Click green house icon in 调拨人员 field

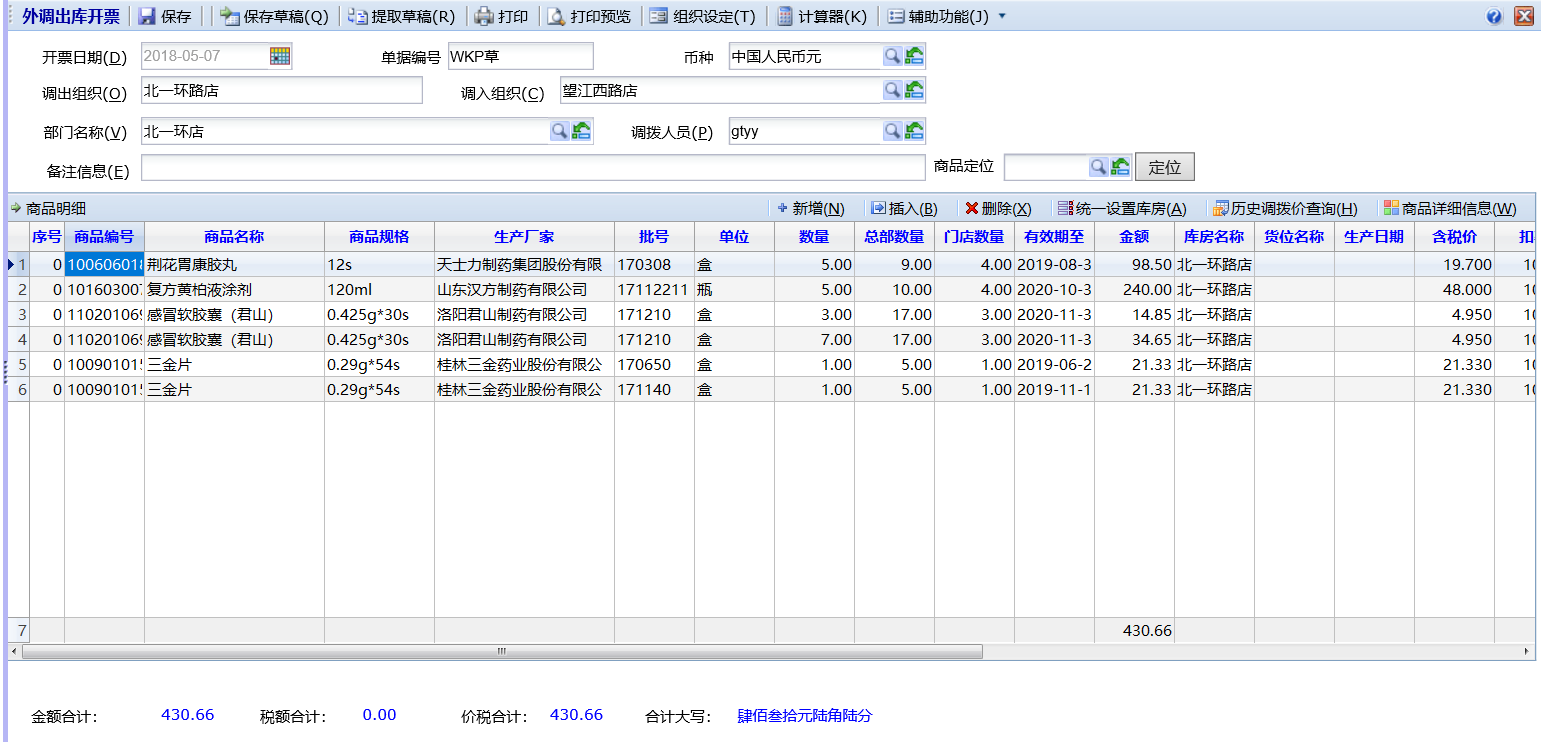point(914,130)
